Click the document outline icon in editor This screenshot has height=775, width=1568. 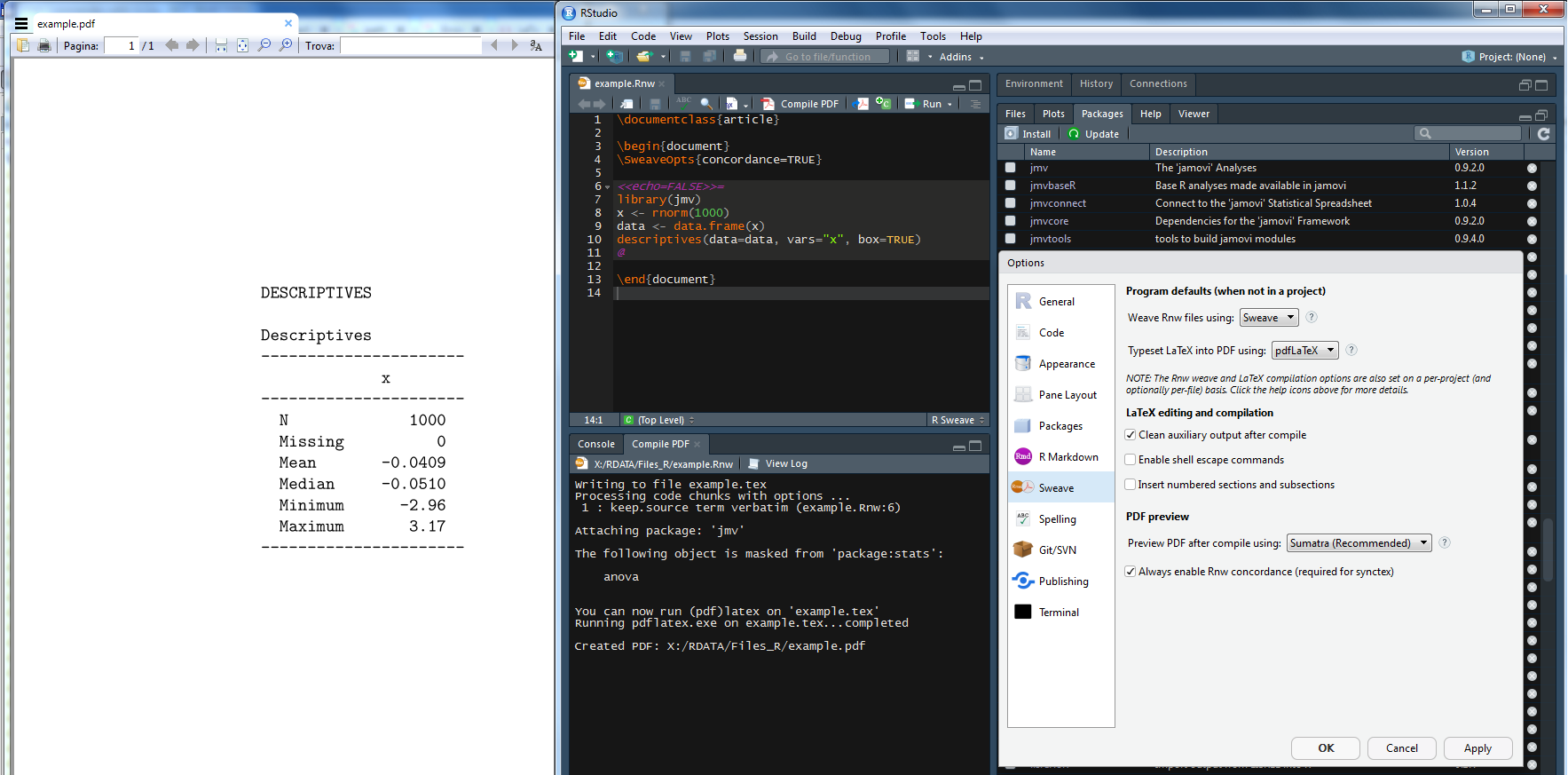(975, 104)
